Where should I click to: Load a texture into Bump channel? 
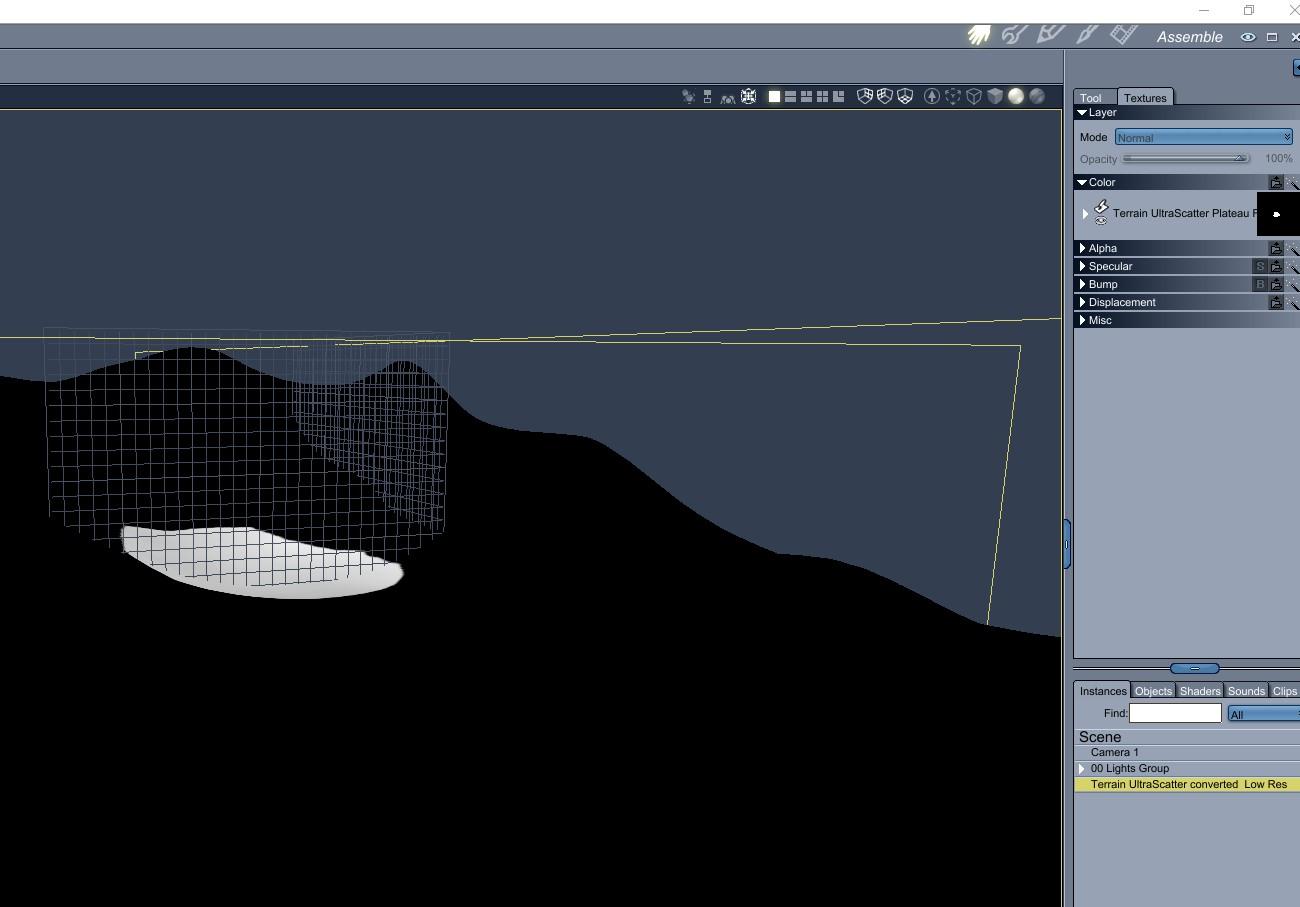coord(1276,284)
